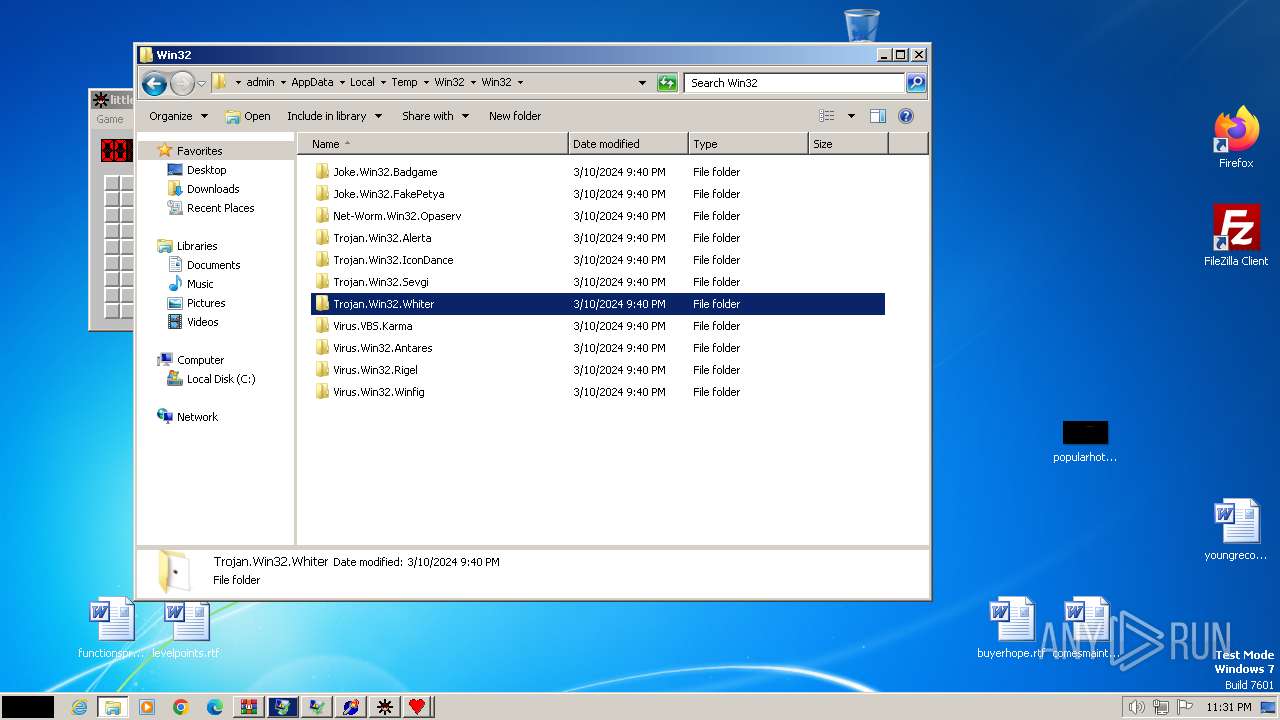Create a New folder

515,116
